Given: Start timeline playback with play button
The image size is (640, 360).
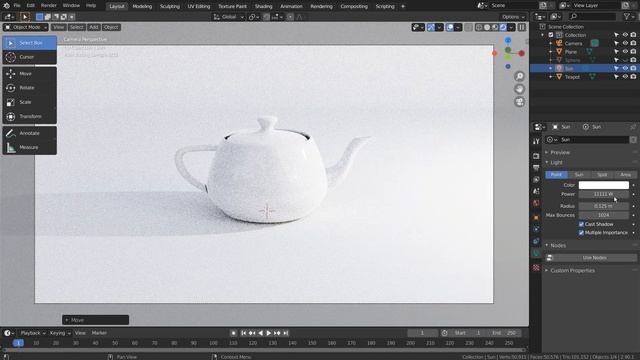Looking at the screenshot, I should (x=269, y=333).
